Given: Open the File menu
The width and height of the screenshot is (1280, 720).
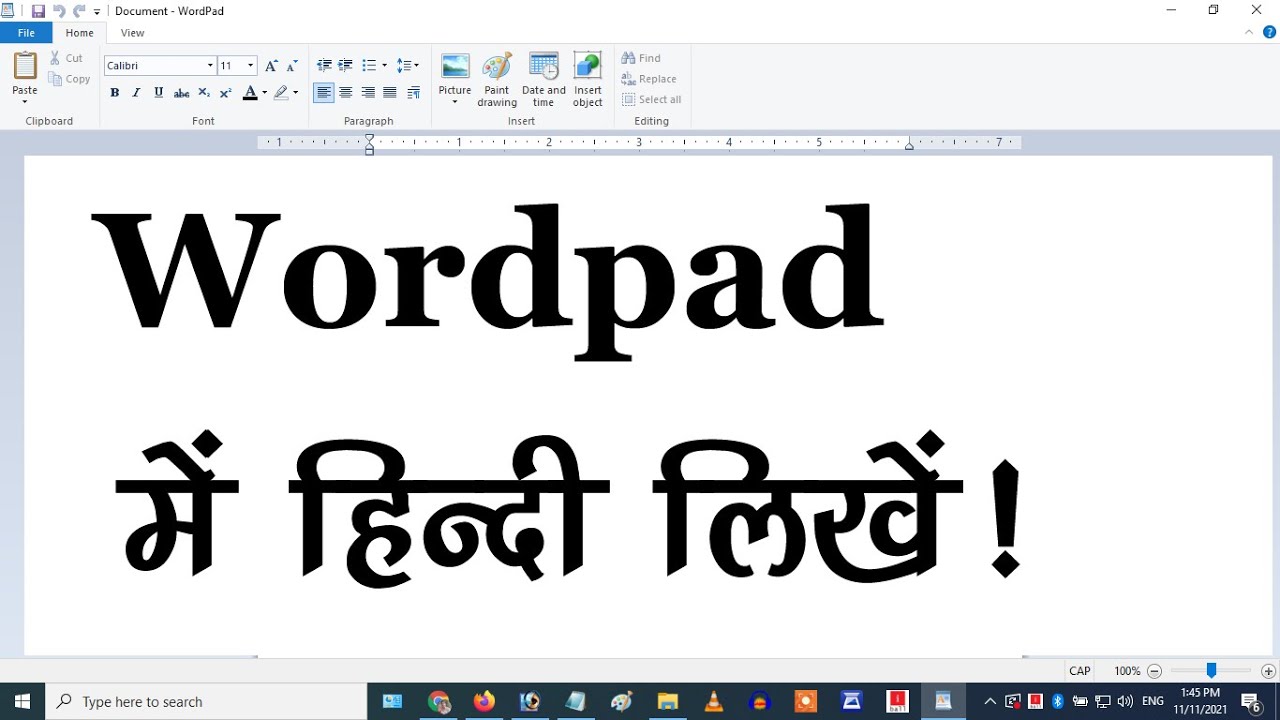Looking at the screenshot, I should (26, 33).
